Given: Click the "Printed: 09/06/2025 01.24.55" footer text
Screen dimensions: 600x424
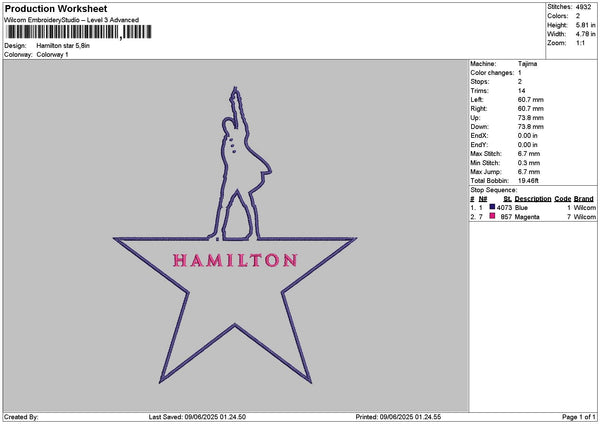Looking at the screenshot, I should (x=398, y=417).
